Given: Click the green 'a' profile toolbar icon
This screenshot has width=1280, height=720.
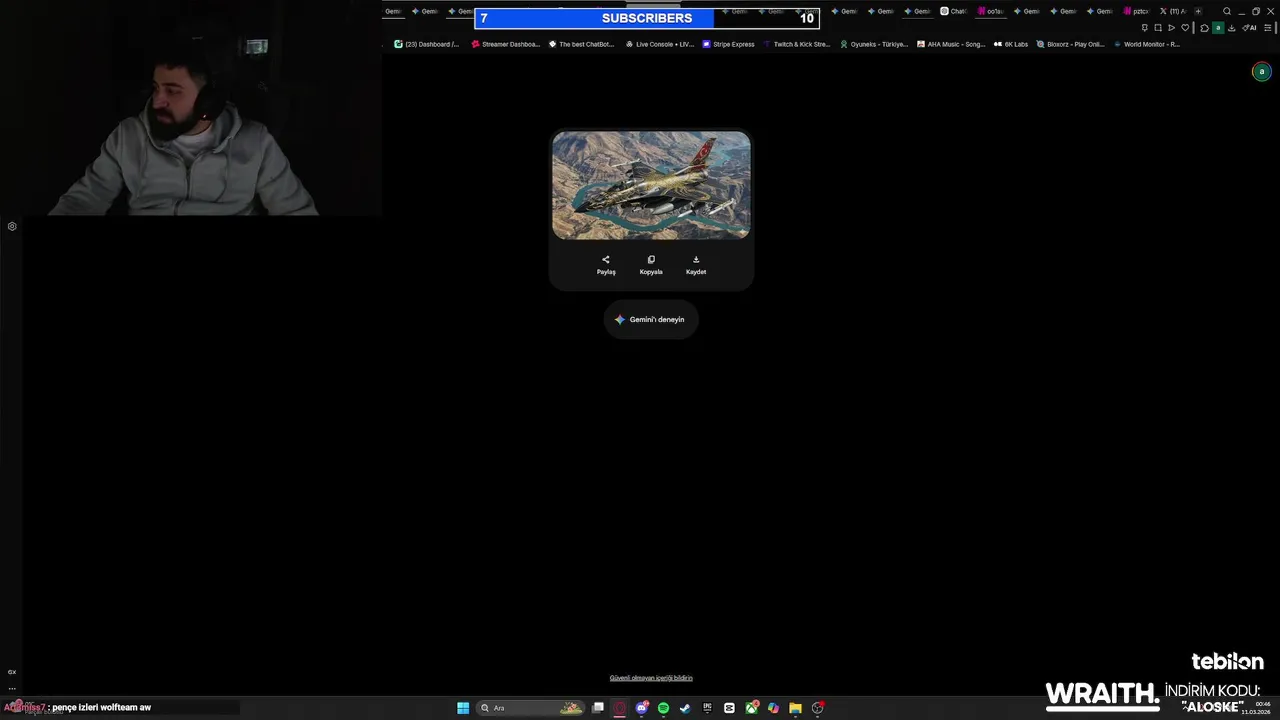Looking at the screenshot, I should click(1218, 28).
